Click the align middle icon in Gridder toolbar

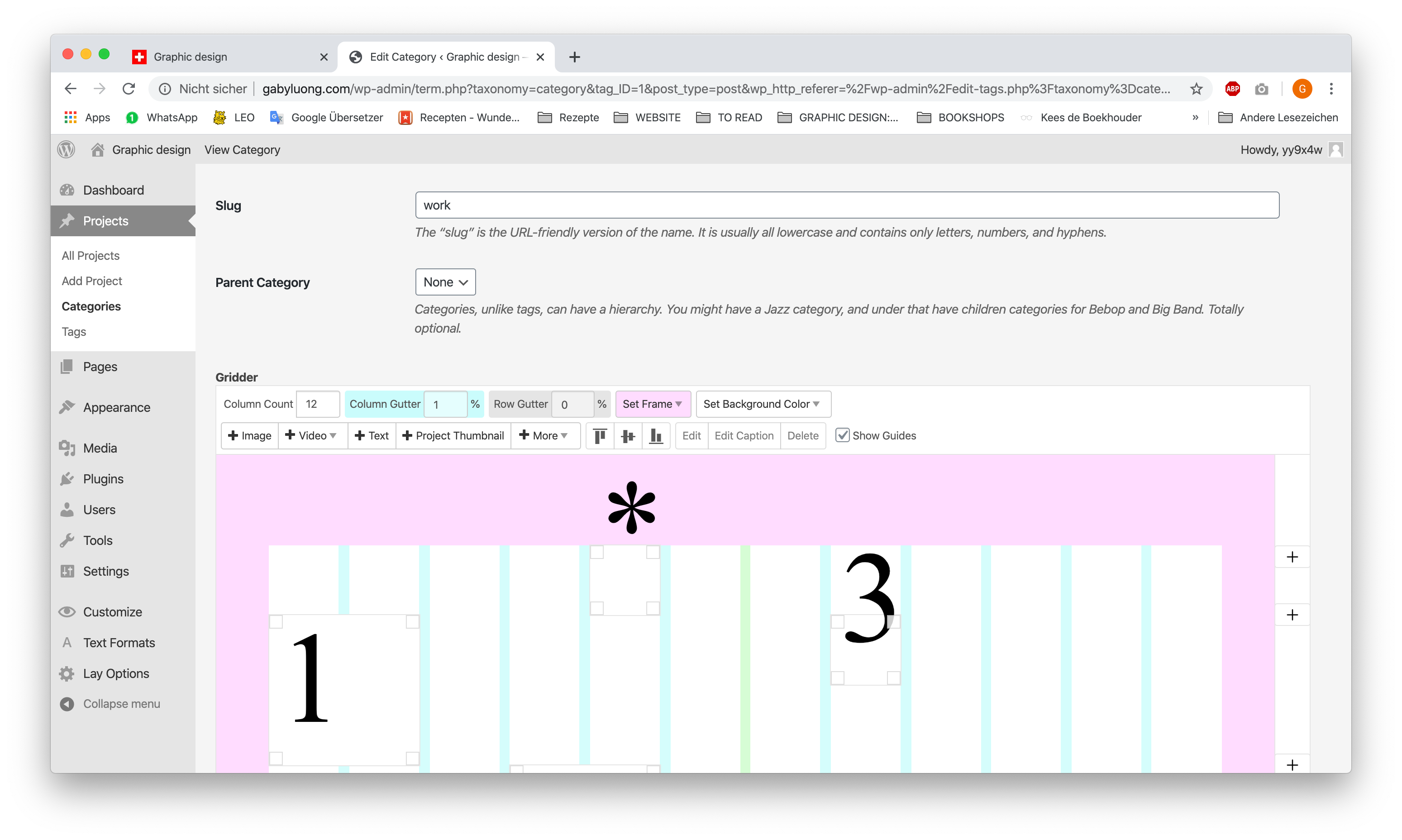point(628,435)
